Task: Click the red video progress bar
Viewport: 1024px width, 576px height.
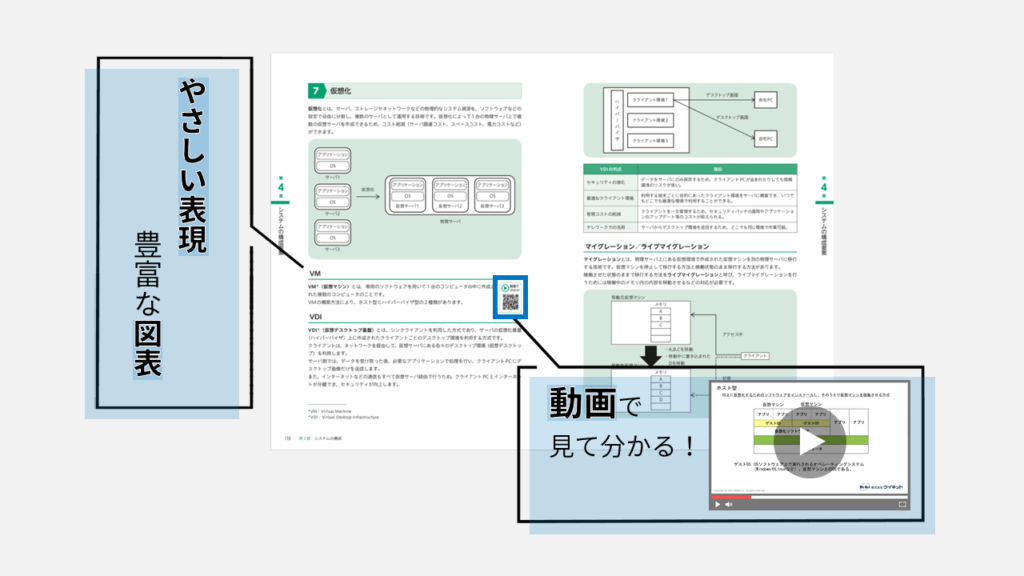Action: (730, 496)
